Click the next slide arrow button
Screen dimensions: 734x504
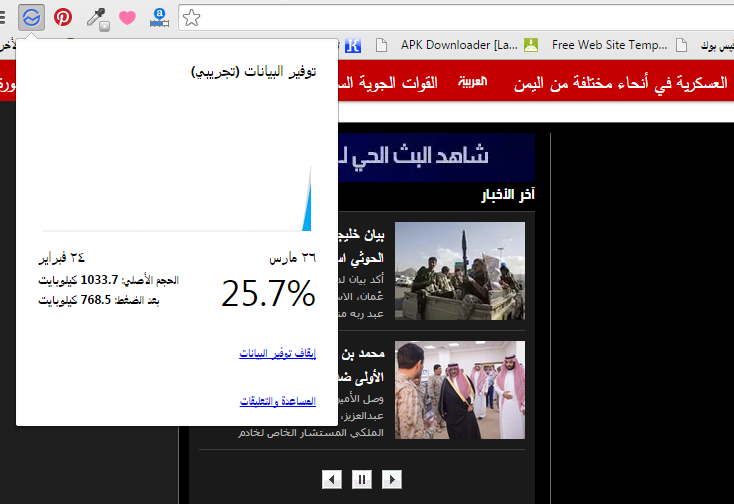392,479
